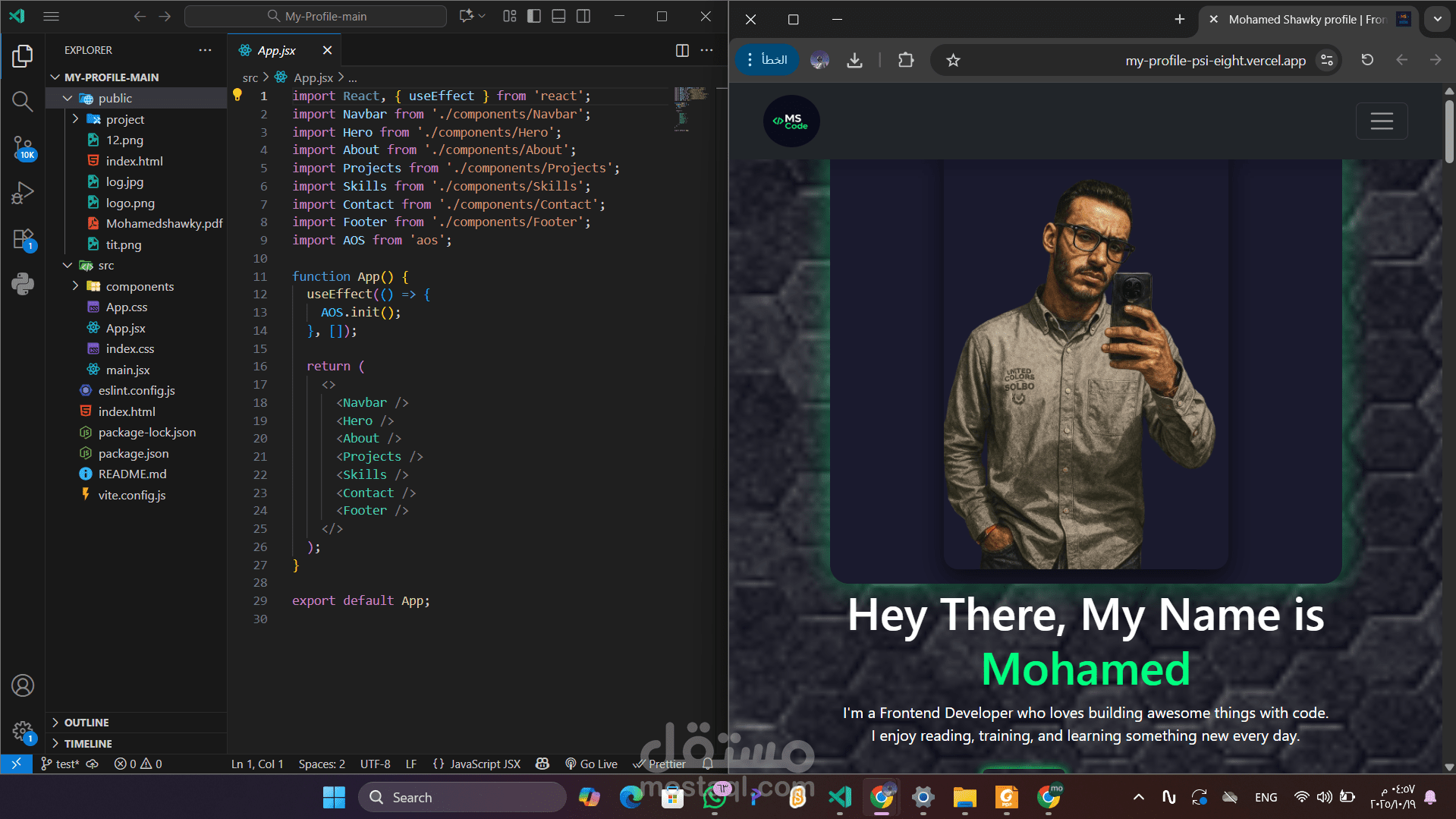This screenshot has width=1456, height=819.
Task: Open the browser extensions puzzle icon
Action: pos(906,60)
